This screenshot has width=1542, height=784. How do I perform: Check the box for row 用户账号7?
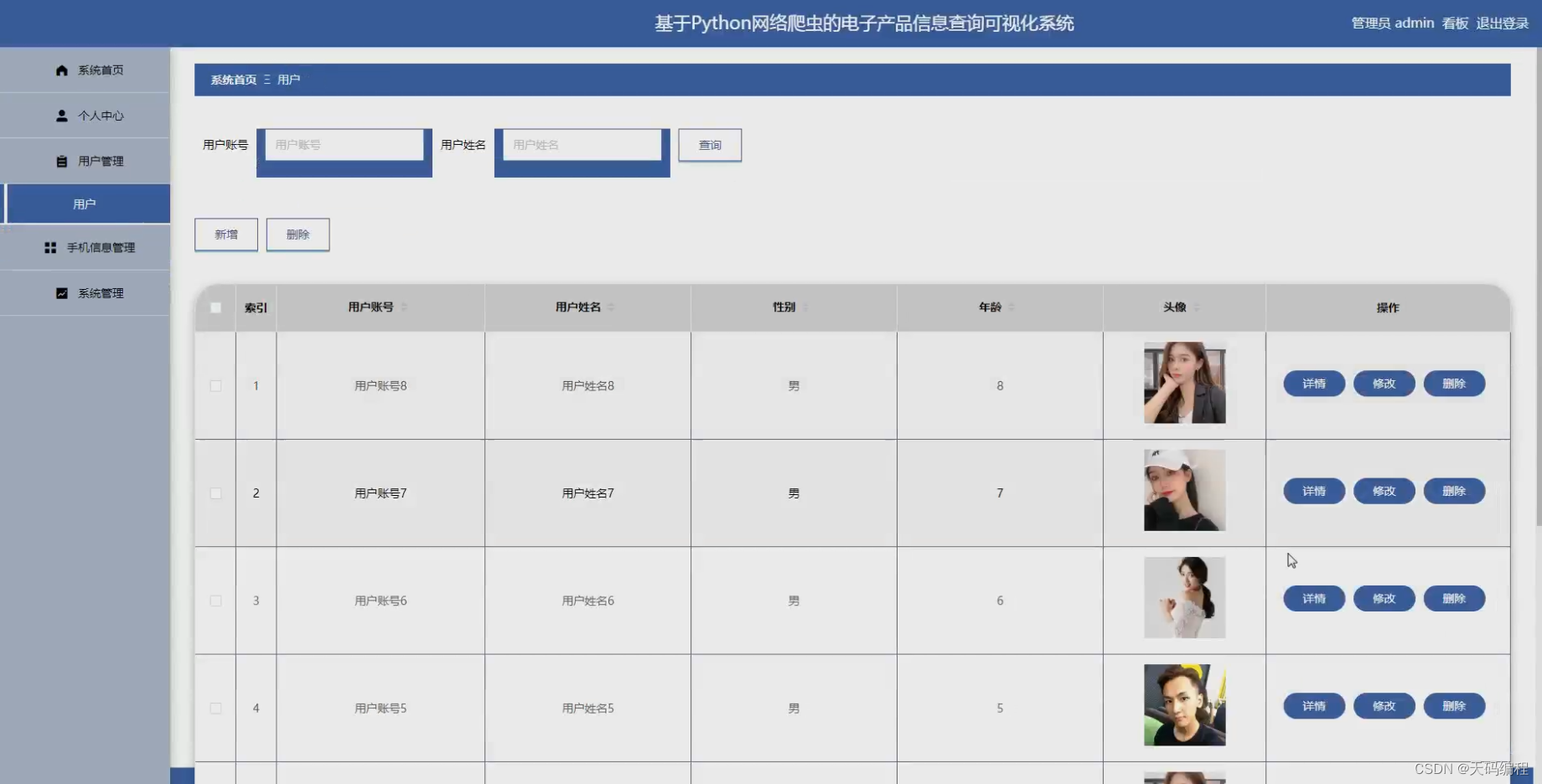215,493
